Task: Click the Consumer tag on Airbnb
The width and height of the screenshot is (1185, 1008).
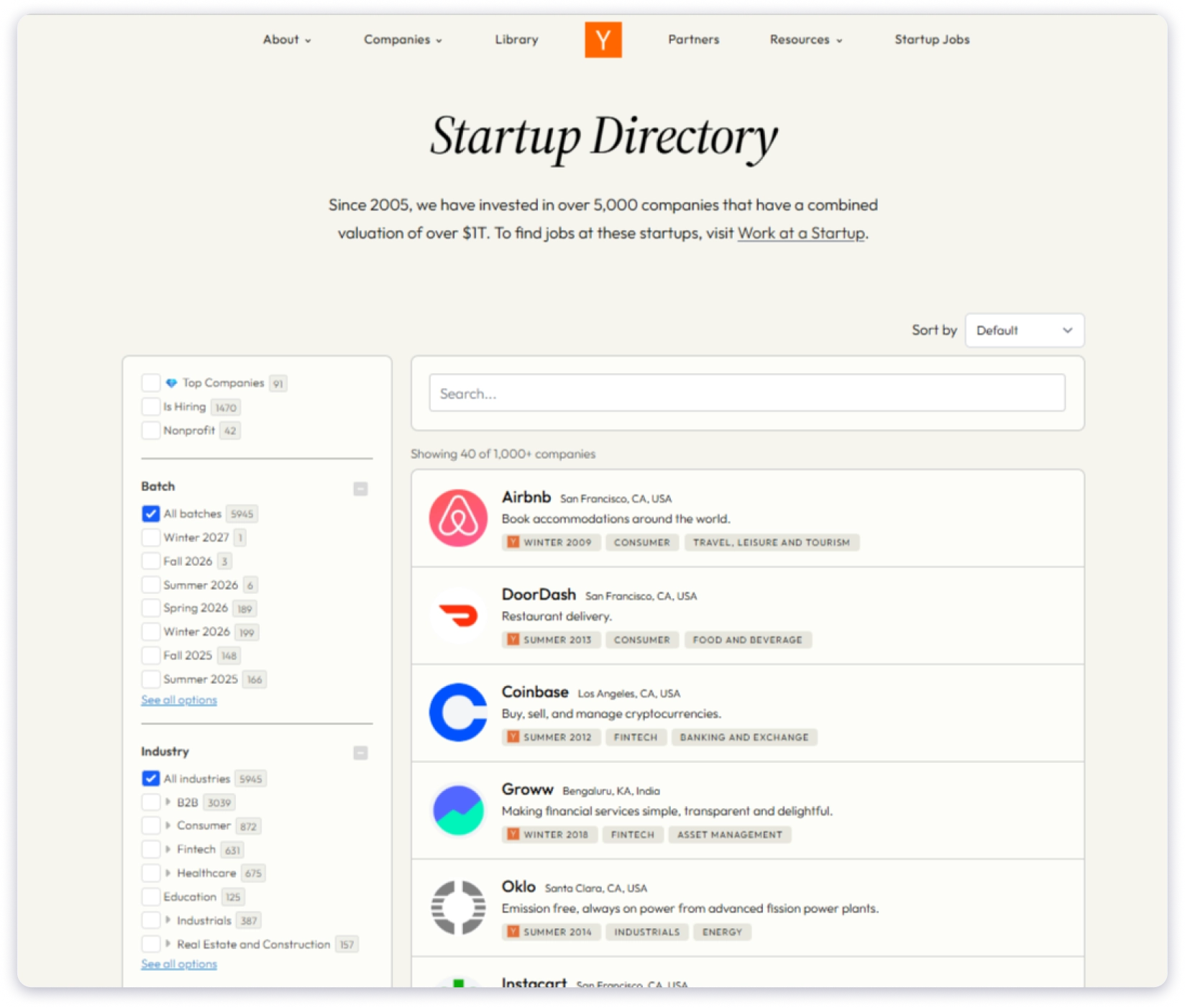Action: tap(641, 542)
